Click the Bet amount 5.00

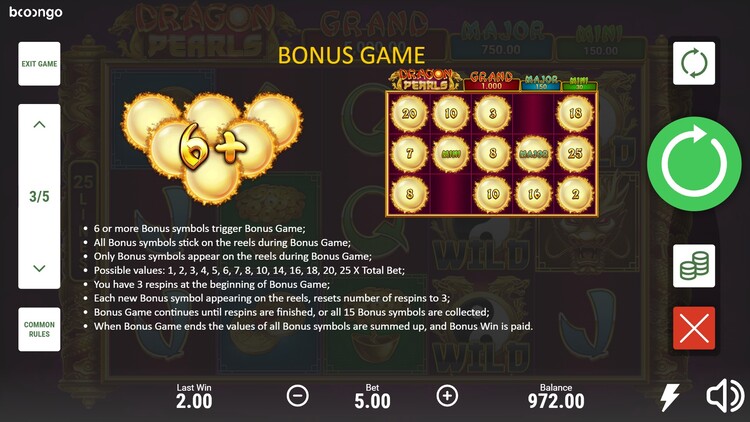coord(372,401)
